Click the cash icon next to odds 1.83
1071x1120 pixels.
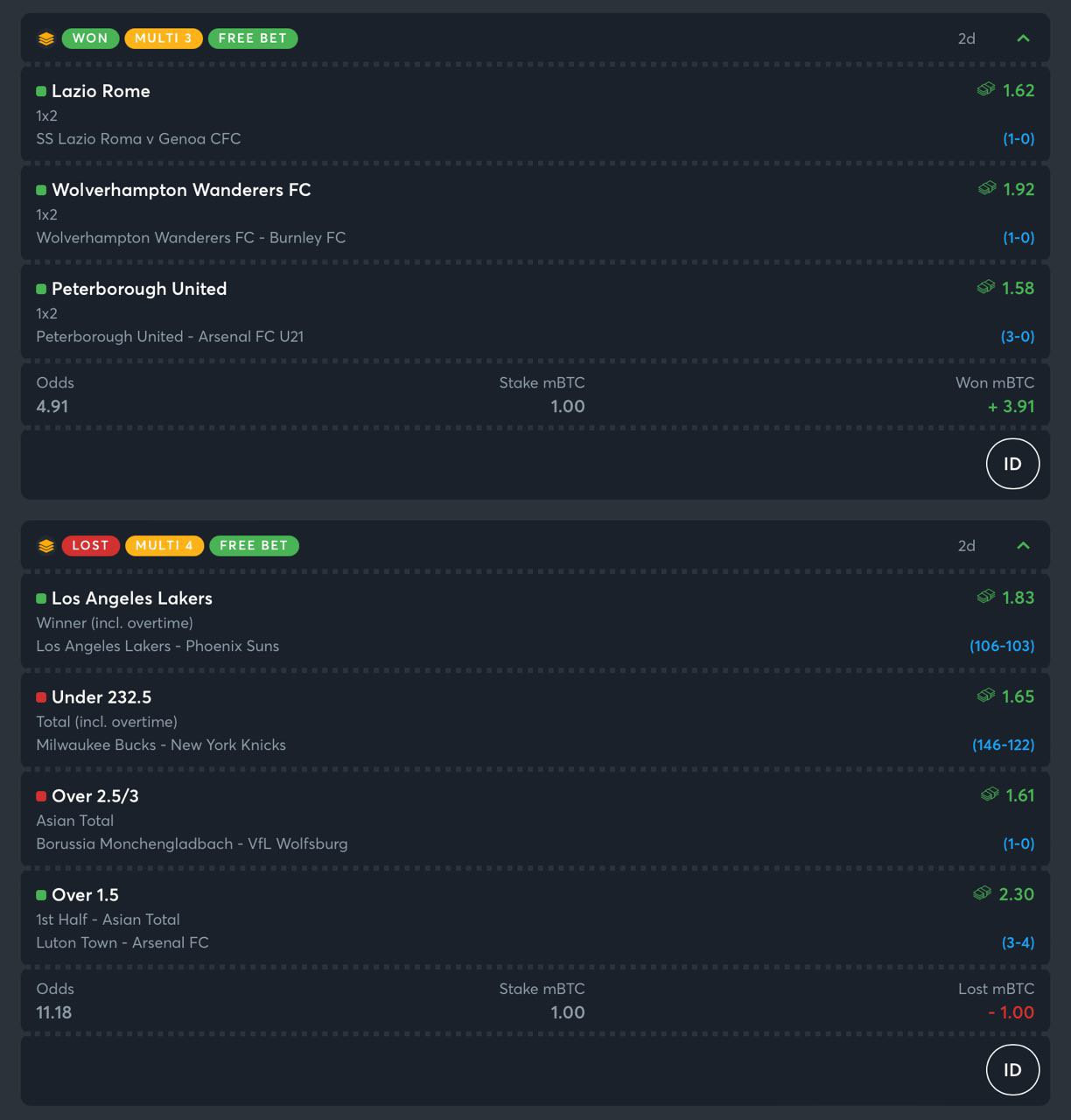pos(986,597)
